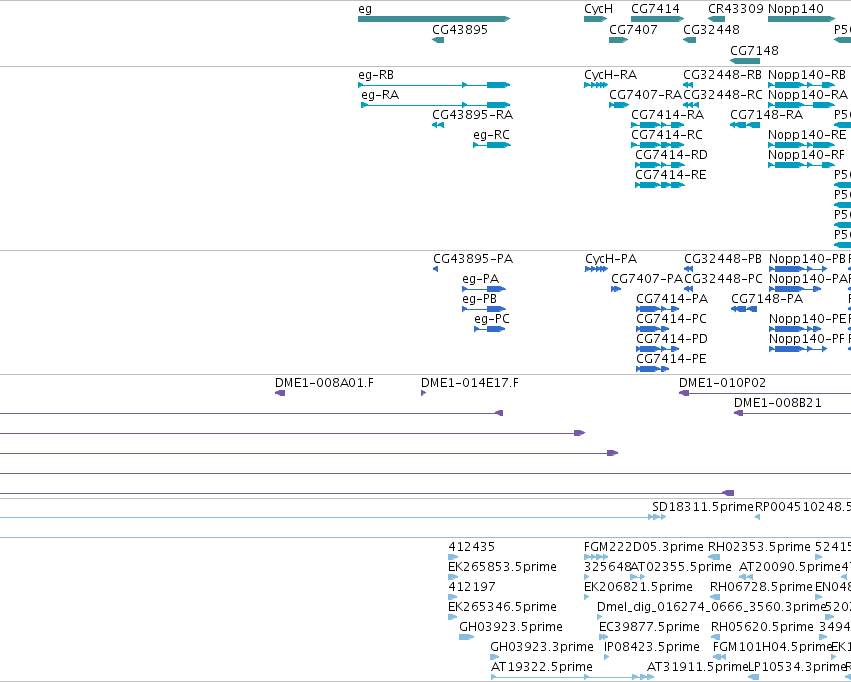Click the CG7148-RA transcript label

(766, 115)
